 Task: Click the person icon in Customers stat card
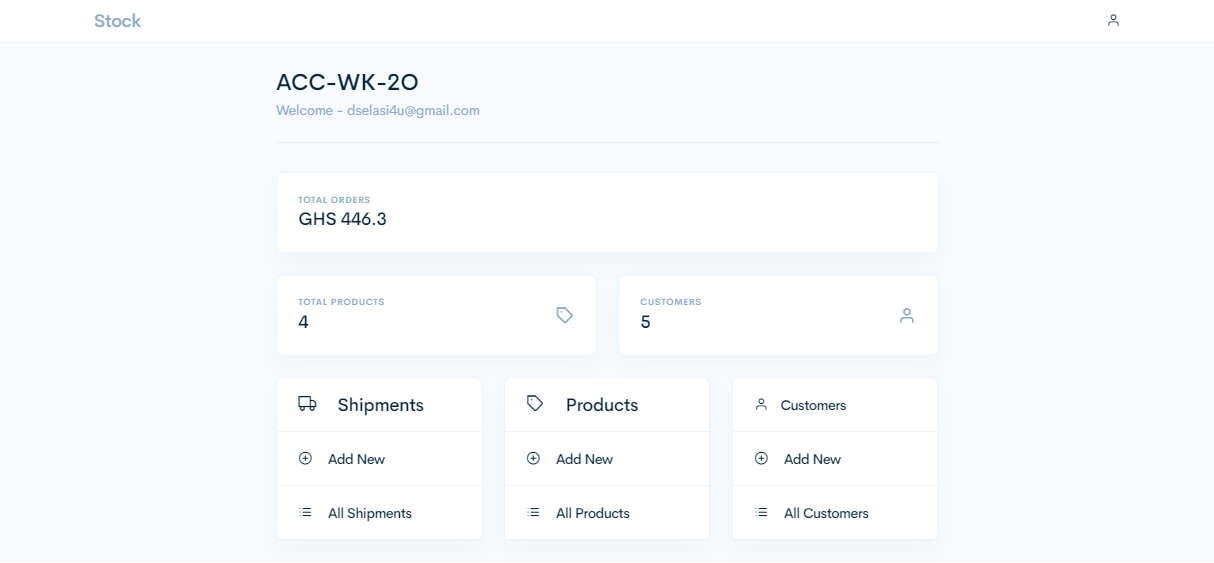[x=907, y=315]
